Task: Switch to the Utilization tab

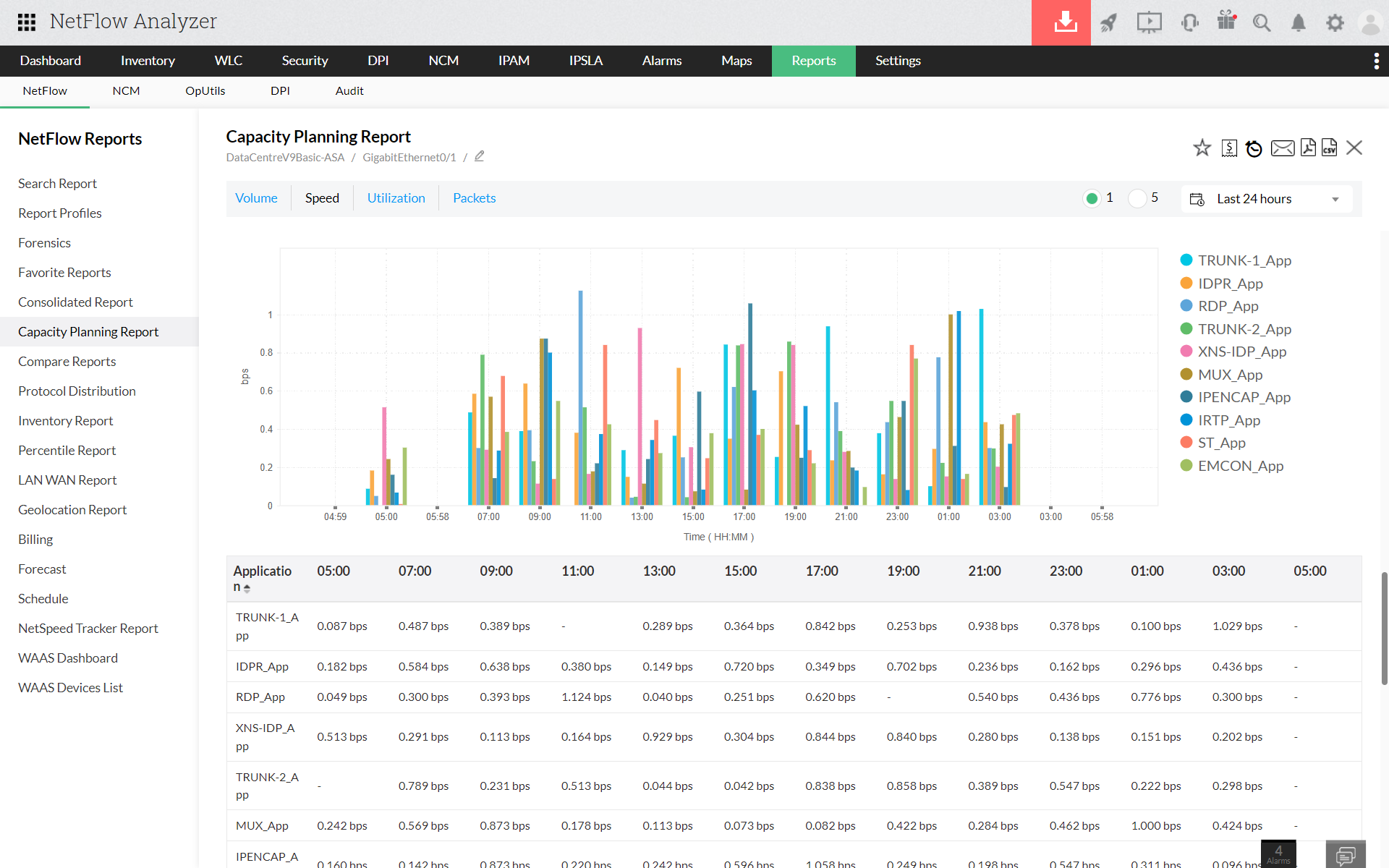Action: pyautogui.click(x=396, y=198)
